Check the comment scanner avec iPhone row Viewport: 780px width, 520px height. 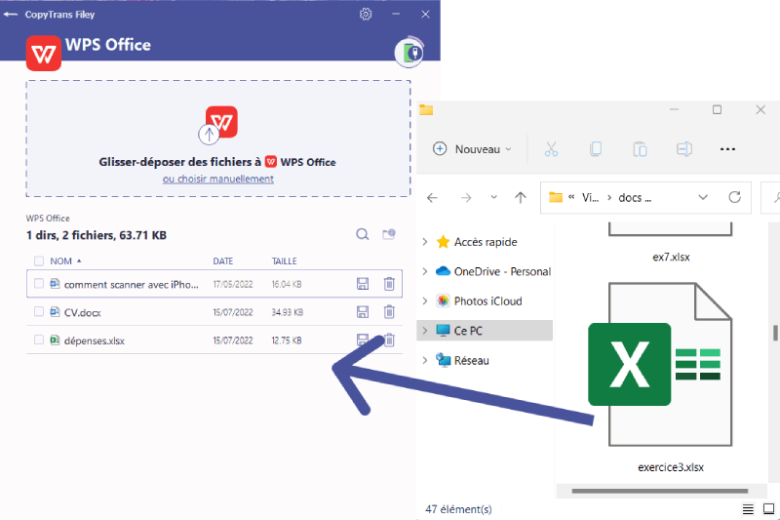(39, 284)
